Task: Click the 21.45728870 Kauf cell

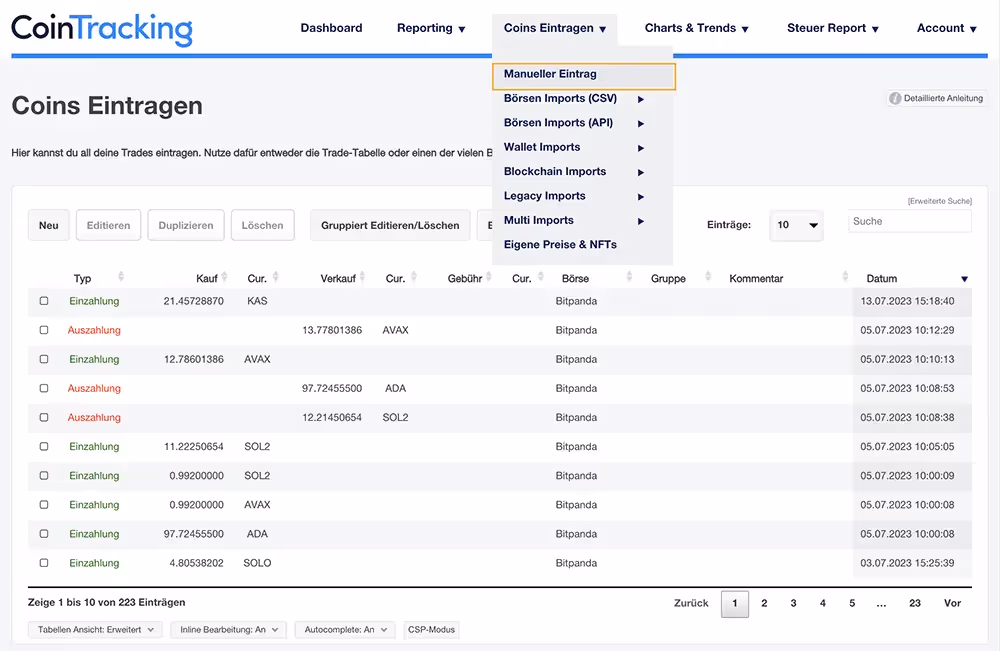Action: click(x=193, y=301)
